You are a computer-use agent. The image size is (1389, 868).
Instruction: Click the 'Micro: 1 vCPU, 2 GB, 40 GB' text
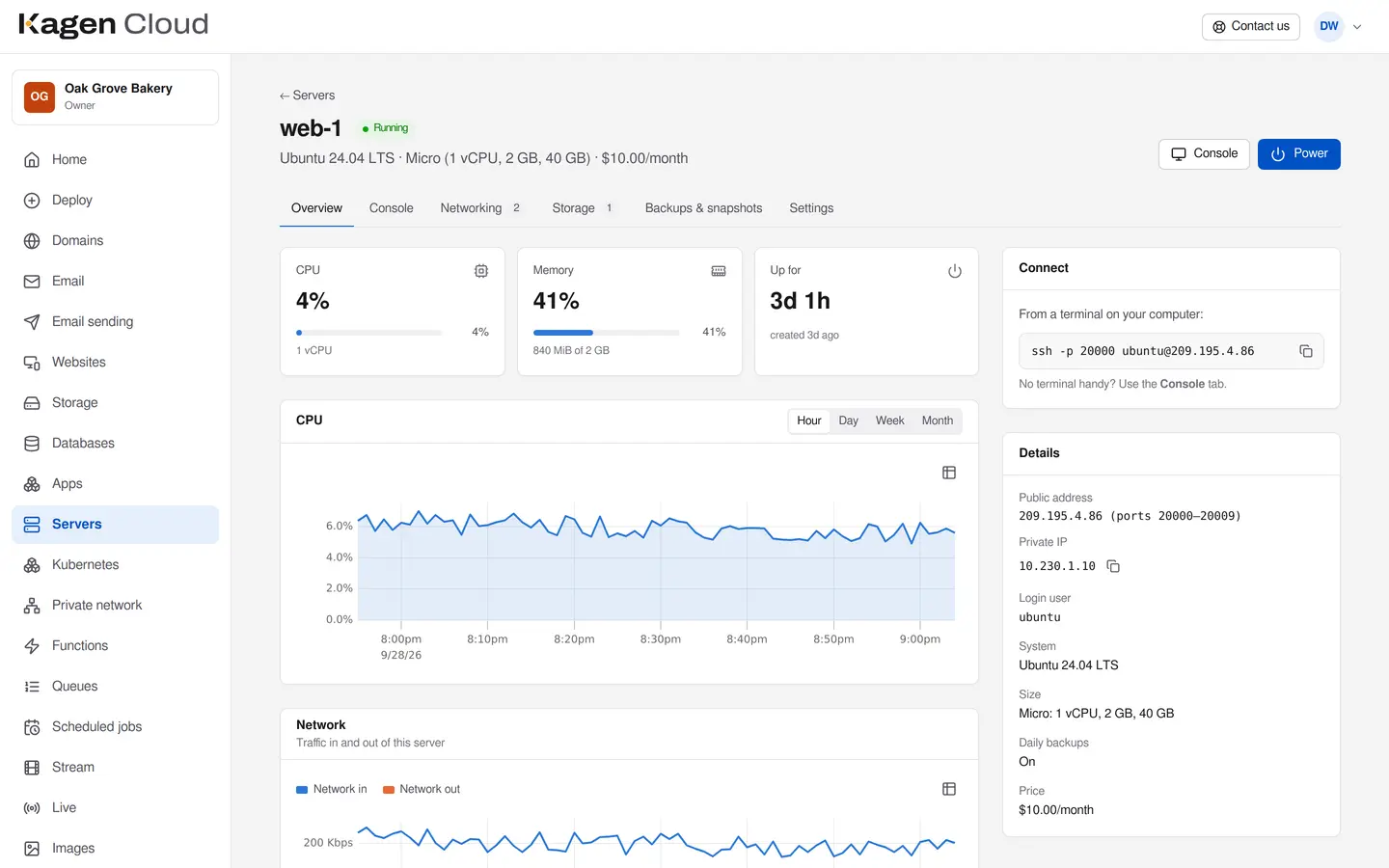[1097, 714]
